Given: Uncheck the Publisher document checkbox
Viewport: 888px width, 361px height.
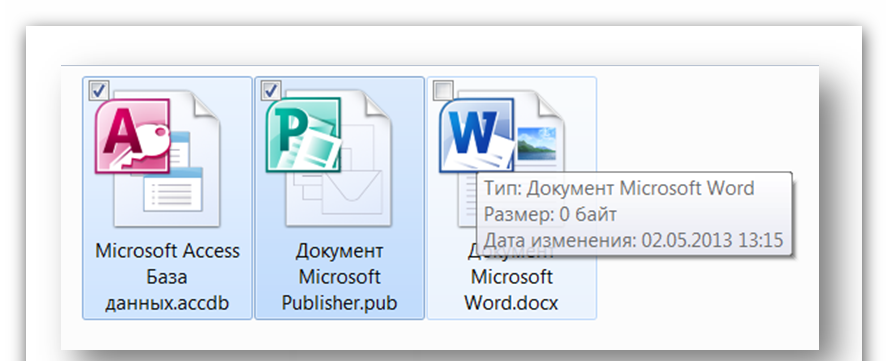Looking at the screenshot, I should point(271,90).
